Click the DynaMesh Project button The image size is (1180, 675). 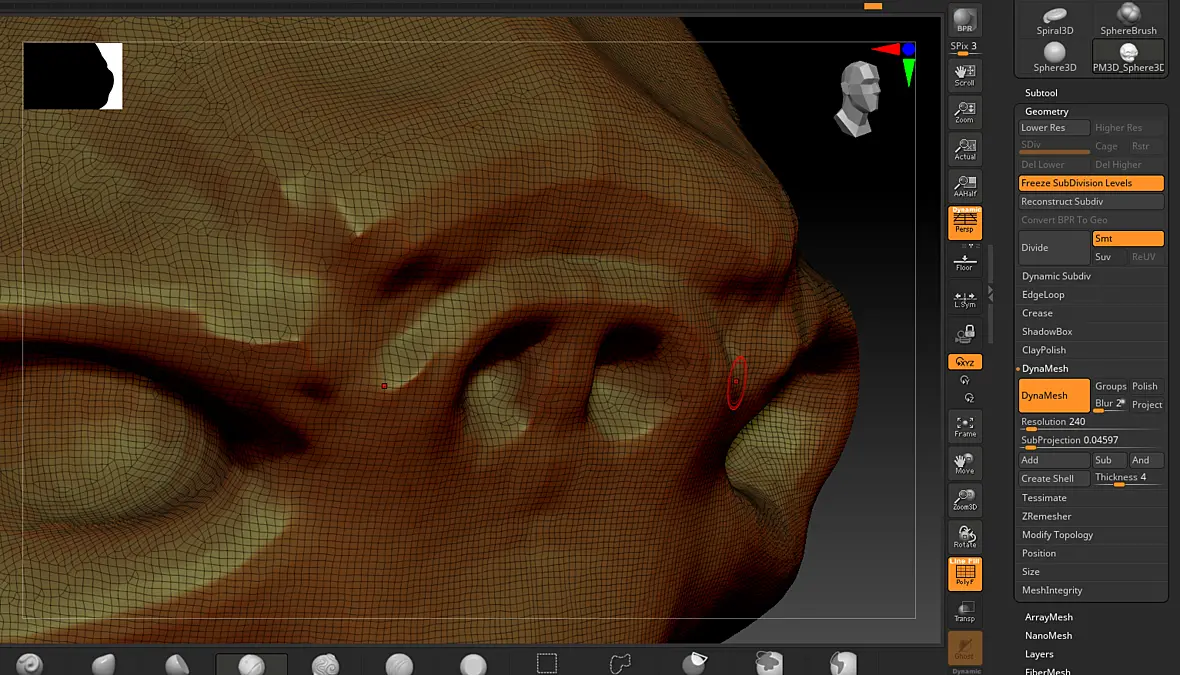(1147, 405)
